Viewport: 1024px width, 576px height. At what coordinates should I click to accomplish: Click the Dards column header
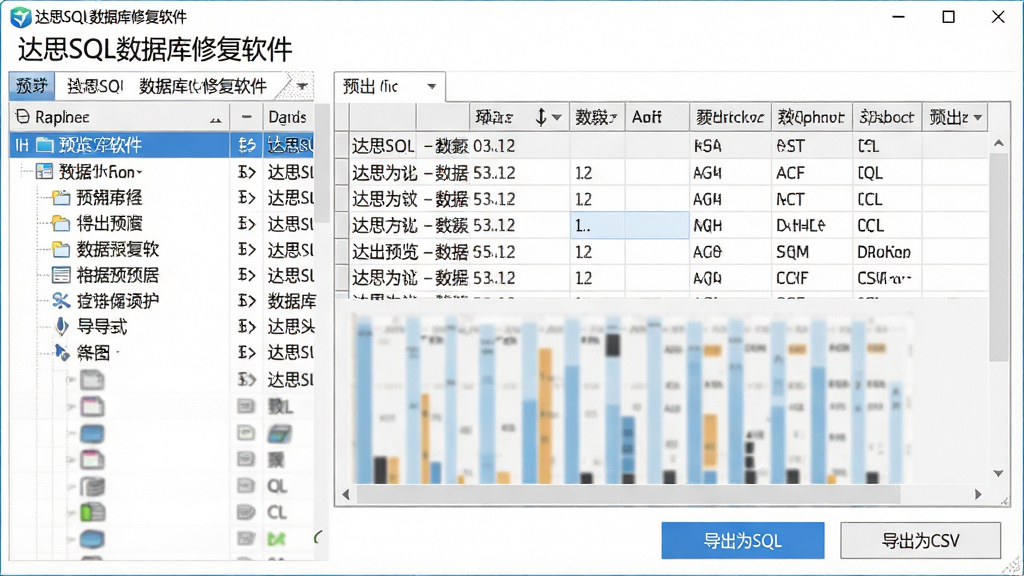coord(288,117)
